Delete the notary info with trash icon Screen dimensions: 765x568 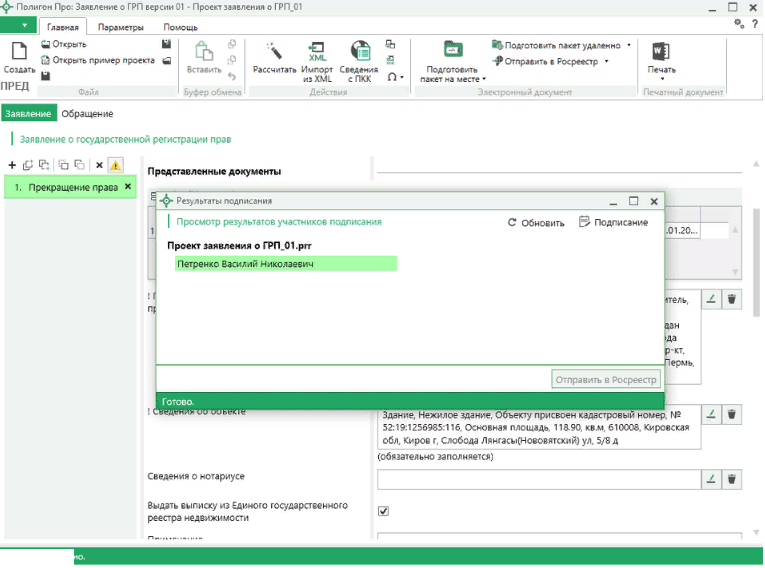[732, 479]
